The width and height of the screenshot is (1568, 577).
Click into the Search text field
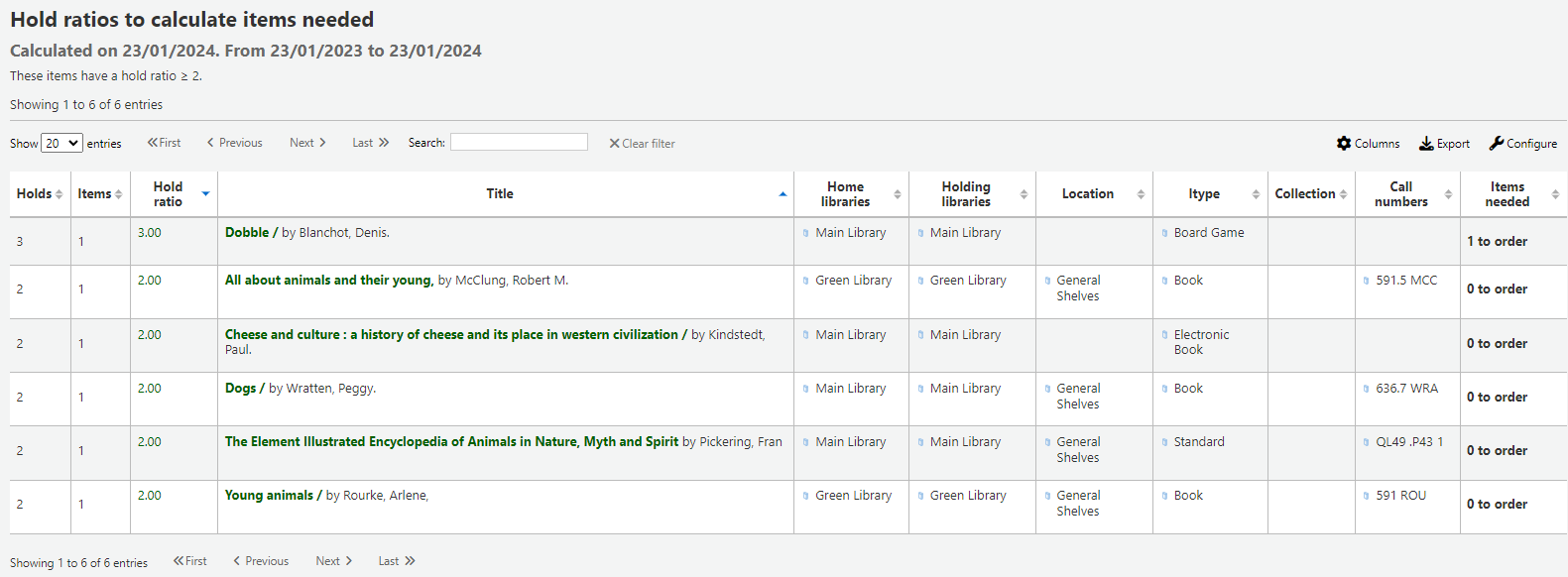point(519,143)
